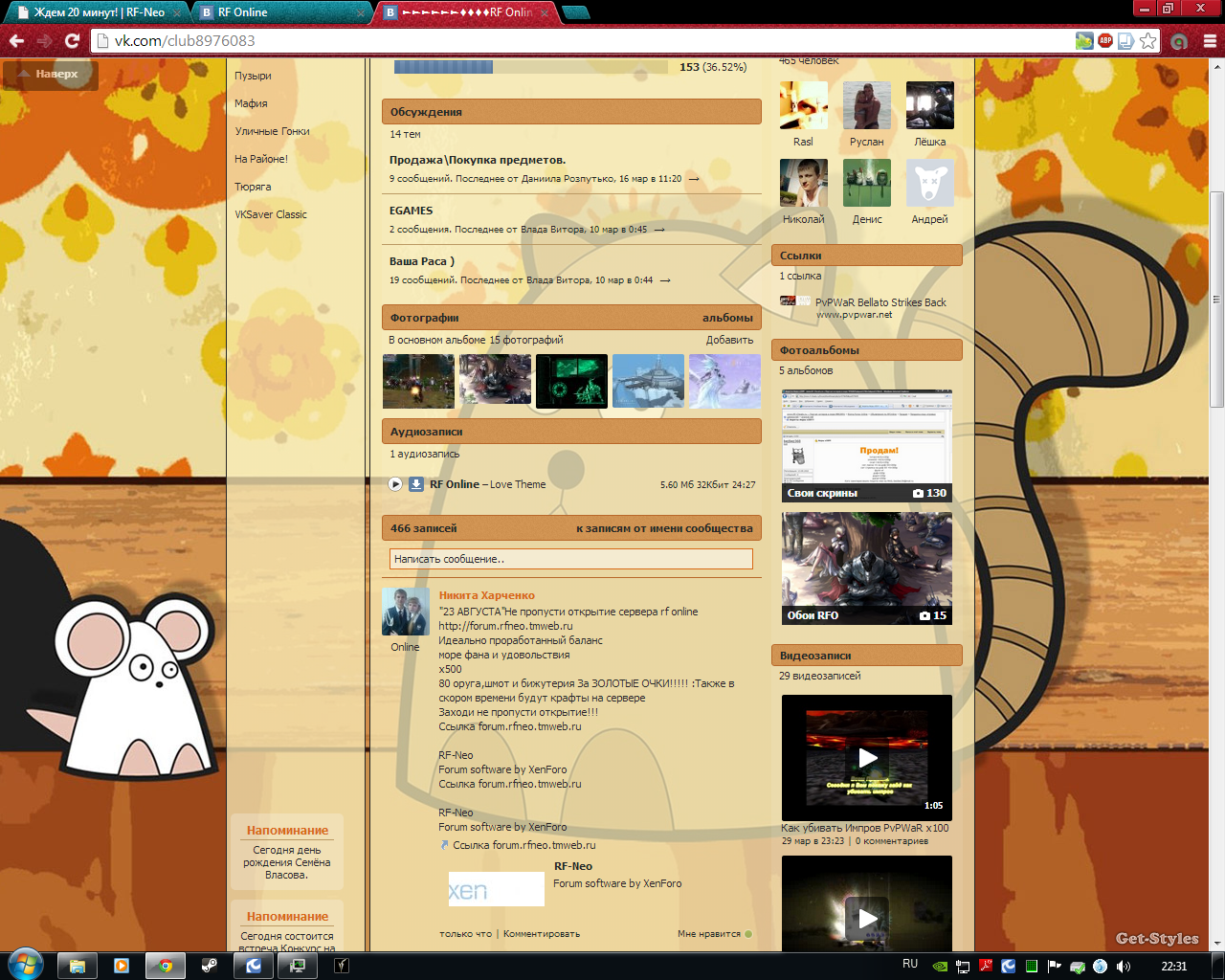Click the browser forward arrow

click(x=44, y=40)
